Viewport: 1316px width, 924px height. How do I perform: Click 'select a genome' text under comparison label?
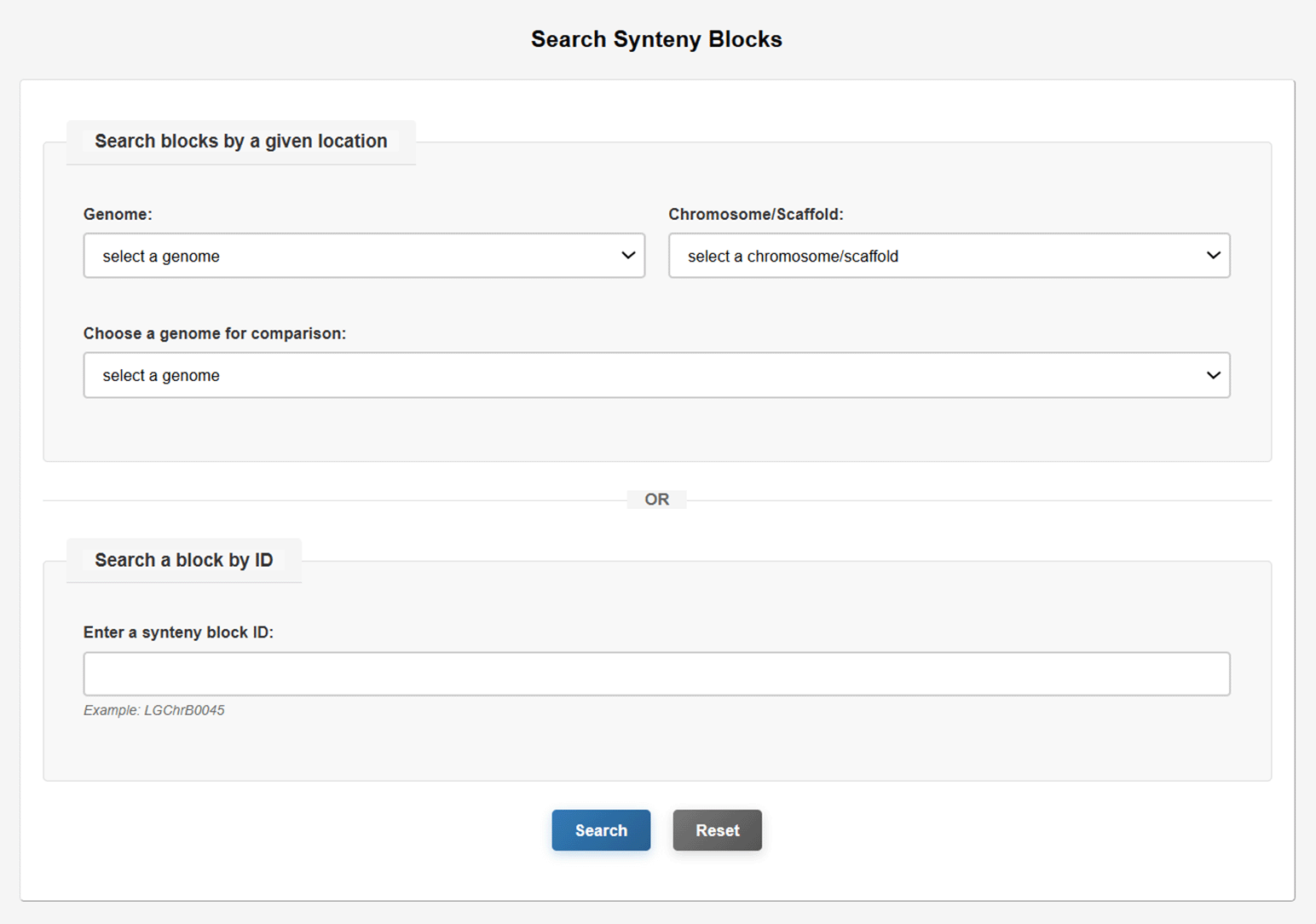pos(161,376)
